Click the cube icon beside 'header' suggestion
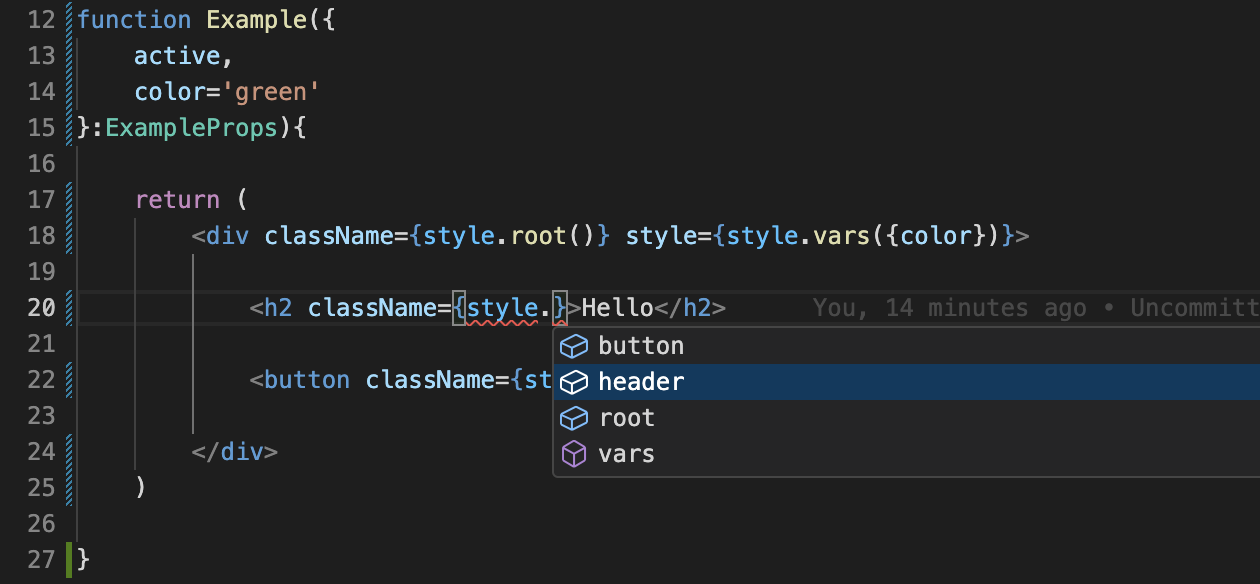Screen dimensions: 1260x584 (x=573, y=382)
